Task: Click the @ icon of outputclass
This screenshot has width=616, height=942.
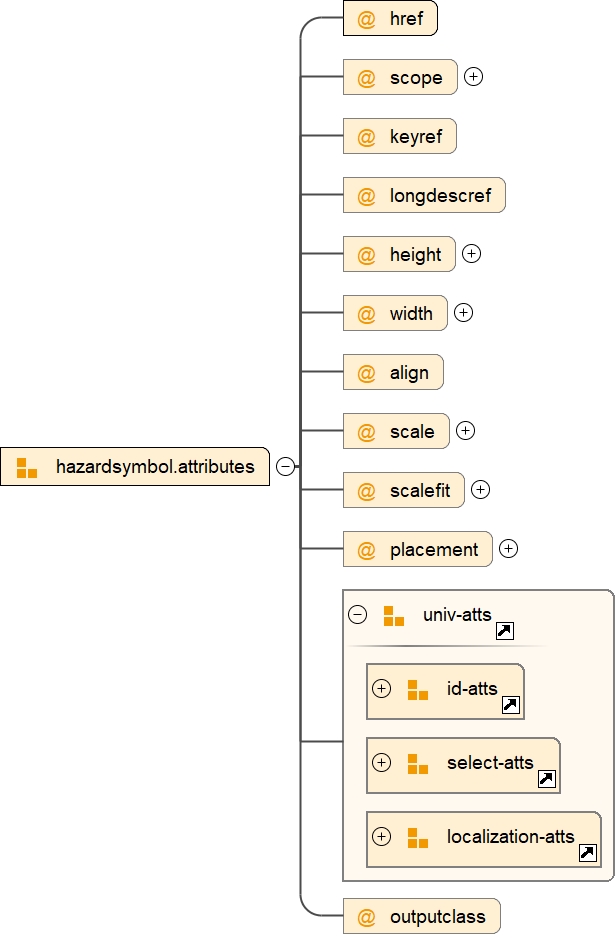Action: [x=366, y=917]
